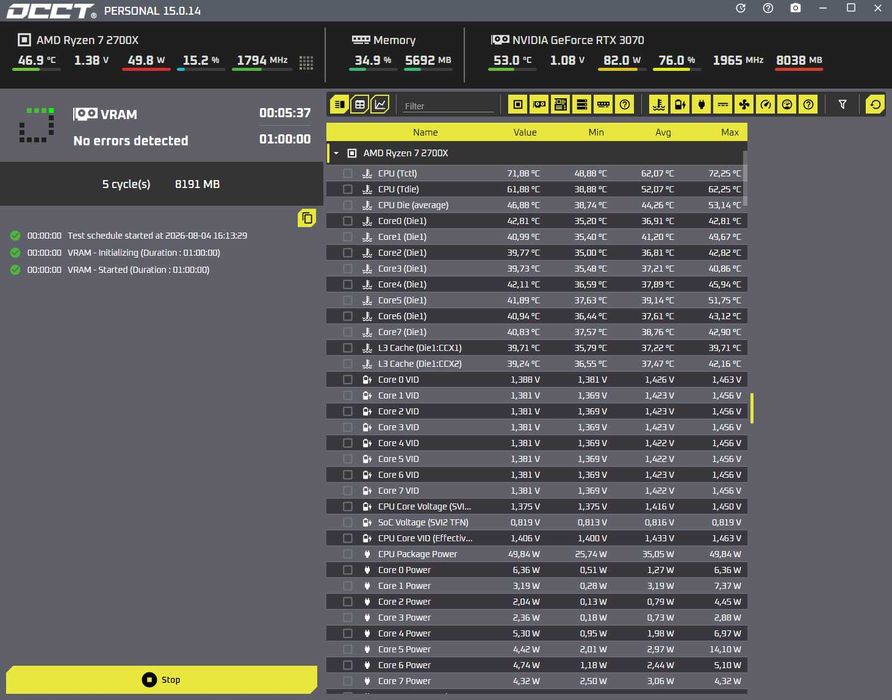892x700 pixels.
Task: Collapse the AMD Ryzen 7 2700X group
Action: (x=336, y=153)
